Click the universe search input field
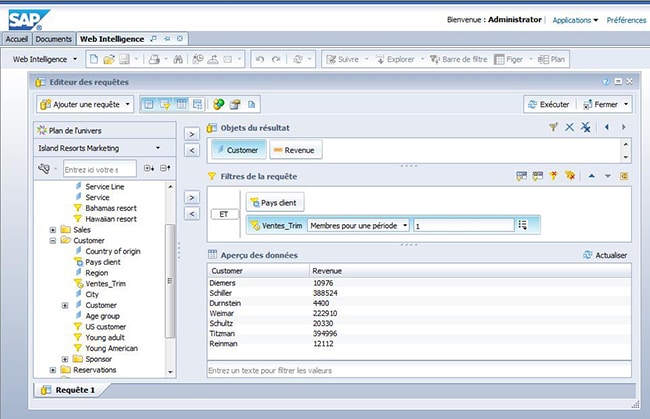Viewport: 650px width, 419px height. click(x=99, y=170)
